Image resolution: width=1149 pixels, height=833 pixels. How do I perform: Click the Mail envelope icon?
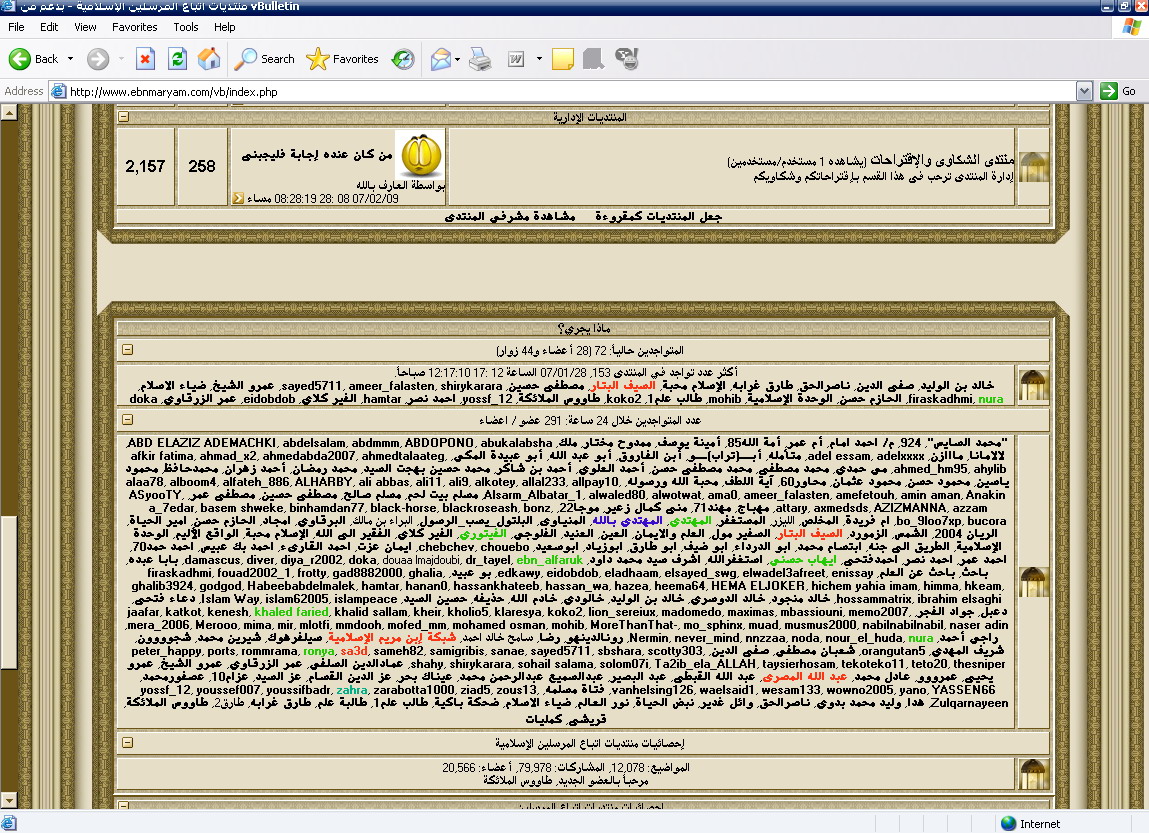441,59
